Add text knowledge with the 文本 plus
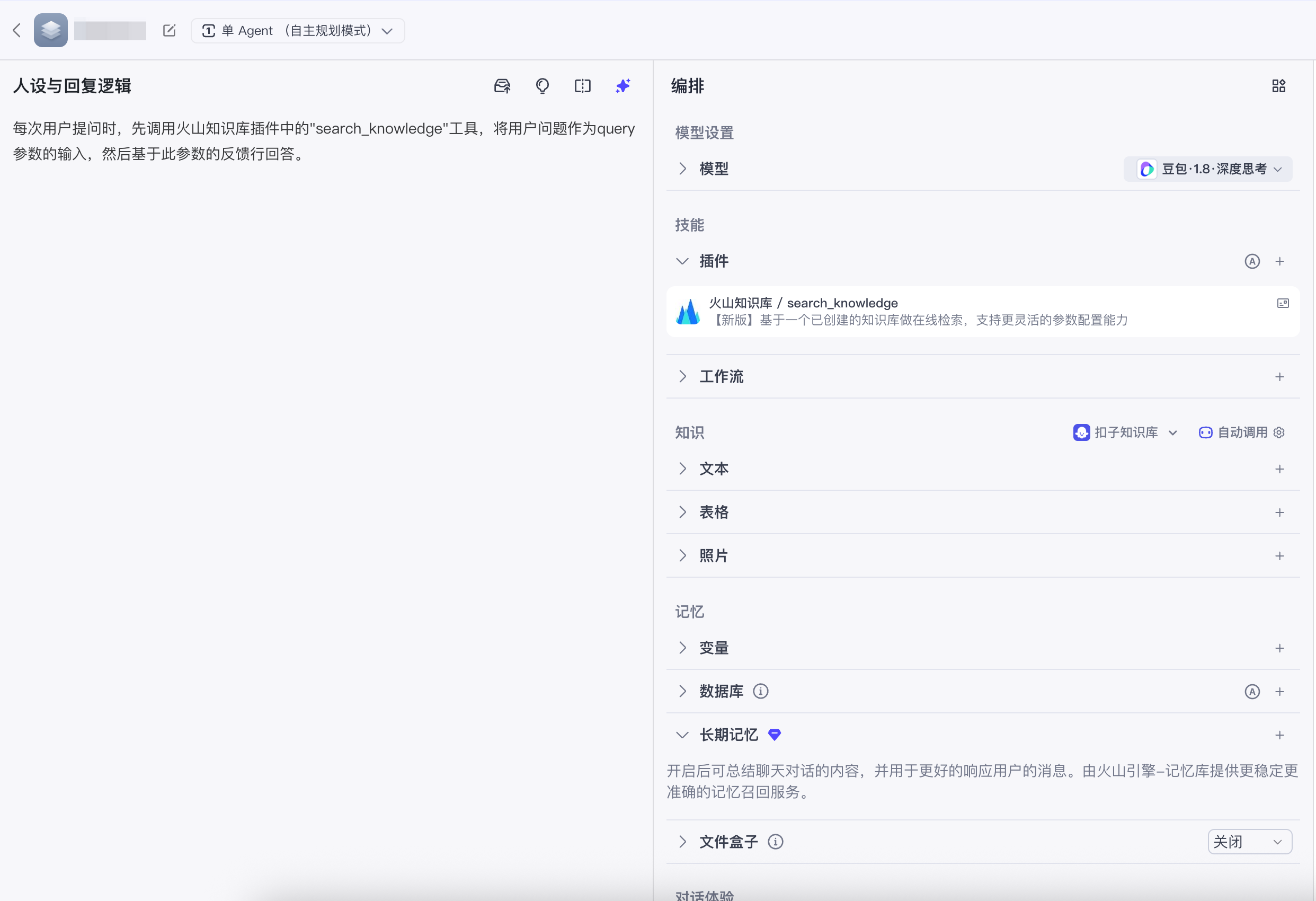Image resolution: width=1316 pixels, height=901 pixels. (x=1280, y=469)
